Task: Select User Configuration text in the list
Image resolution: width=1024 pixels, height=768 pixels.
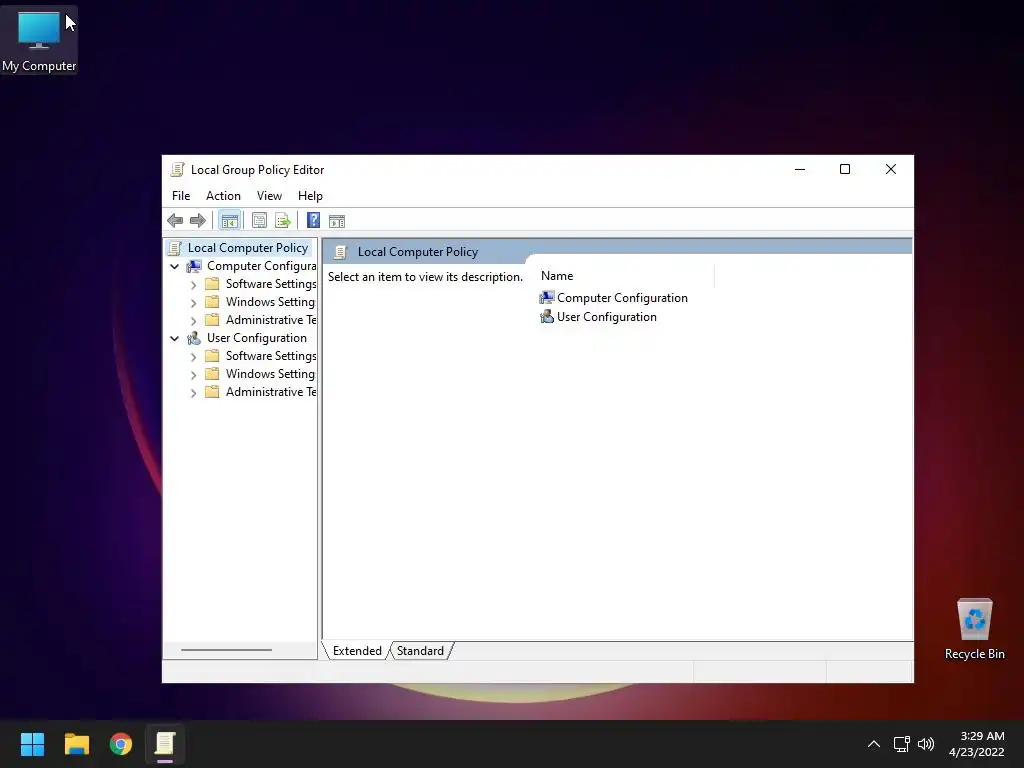Action: 607,317
